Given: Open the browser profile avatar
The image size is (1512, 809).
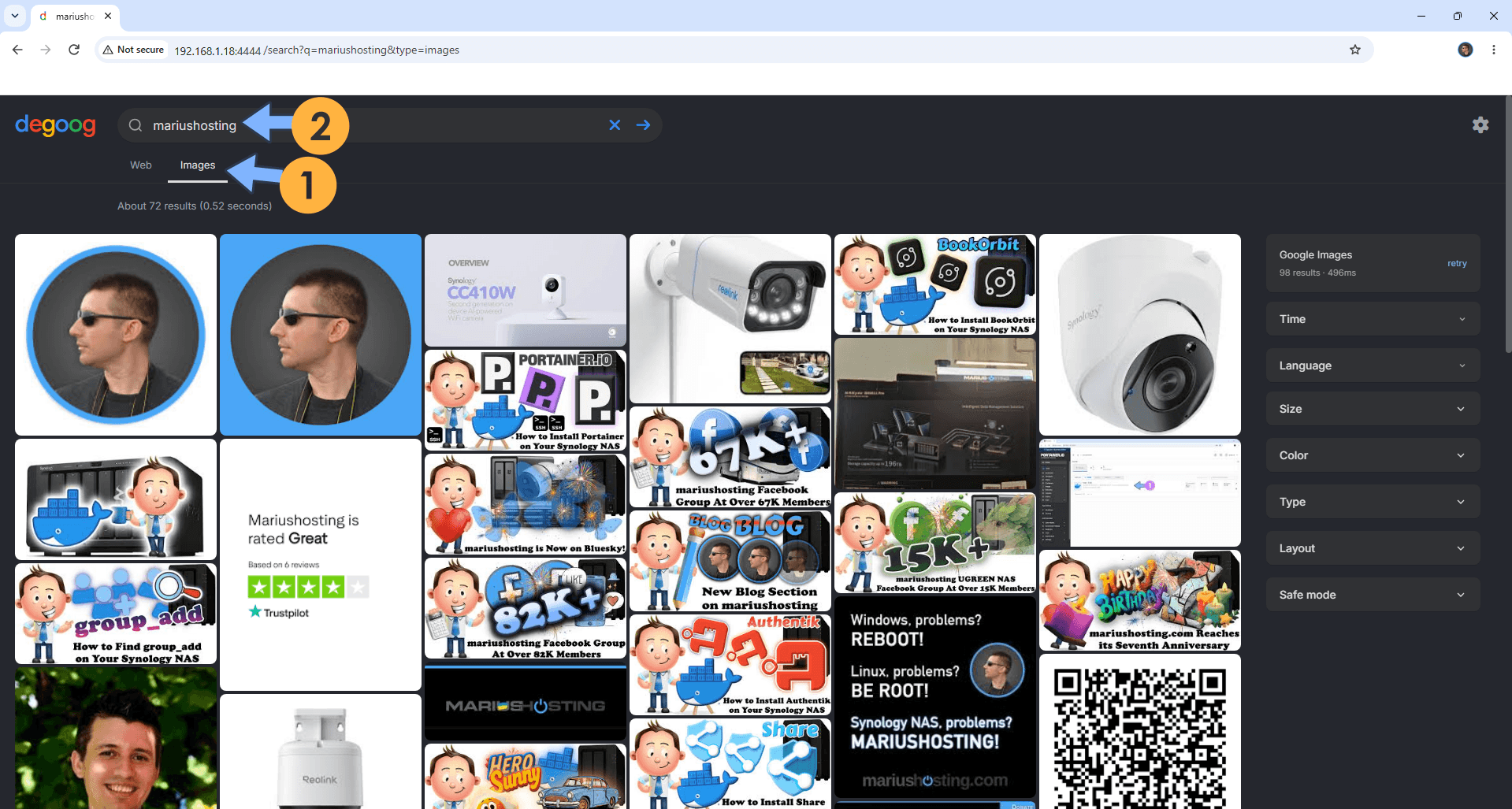Looking at the screenshot, I should tap(1466, 50).
